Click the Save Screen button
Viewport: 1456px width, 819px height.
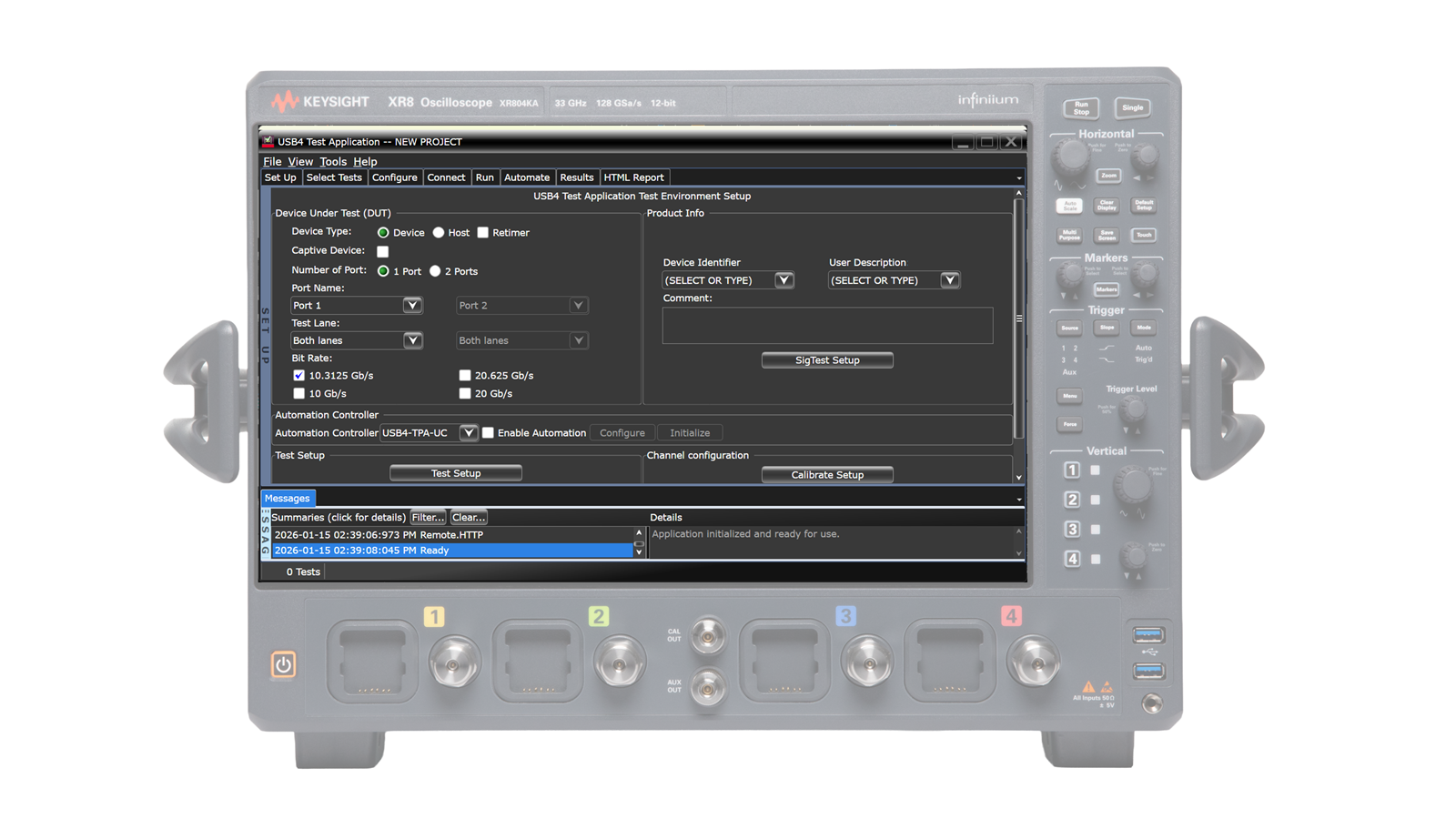click(x=1107, y=235)
